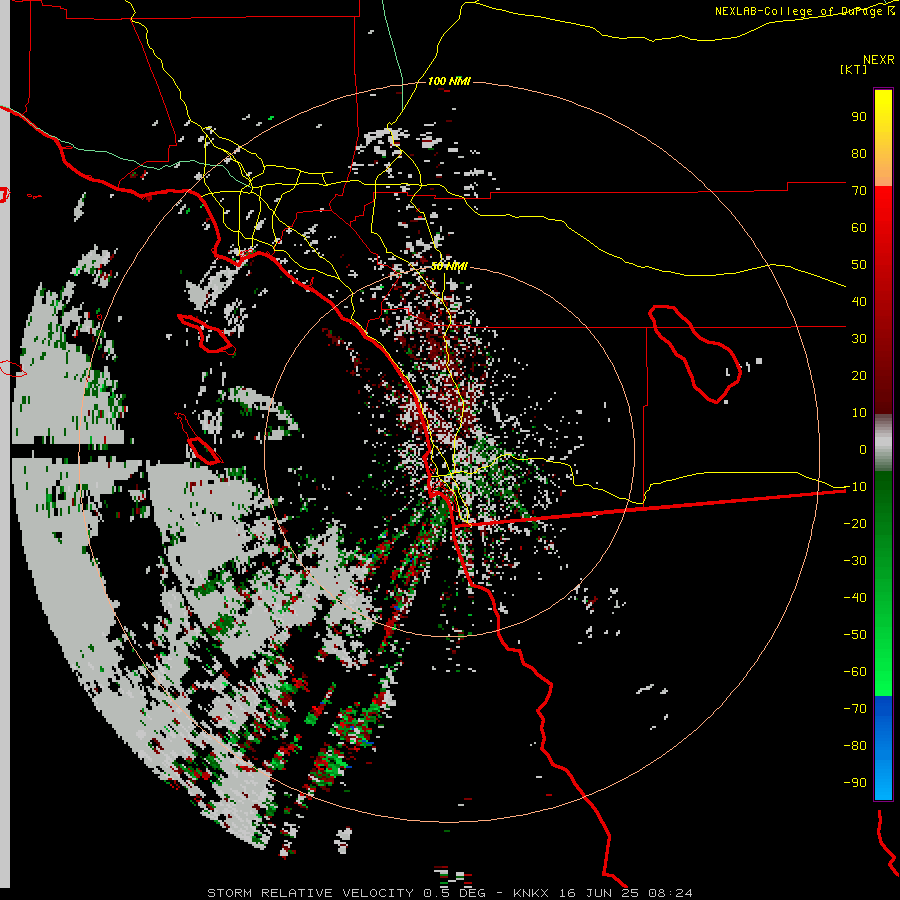Click the 50 value on the velocity scale
900x900 pixels.
859,265
